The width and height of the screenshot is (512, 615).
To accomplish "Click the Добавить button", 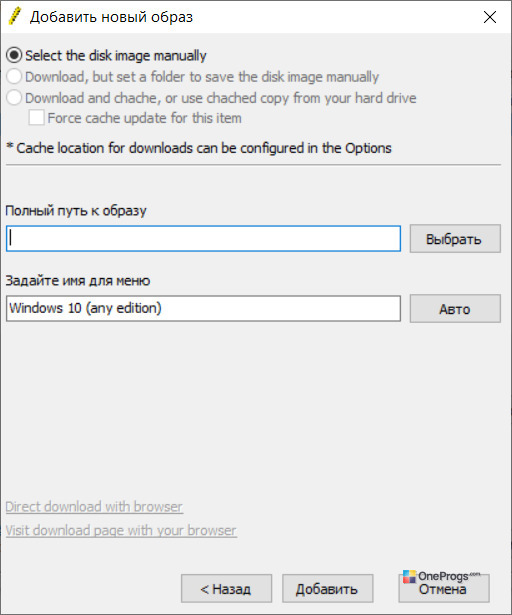I will click(327, 588).
